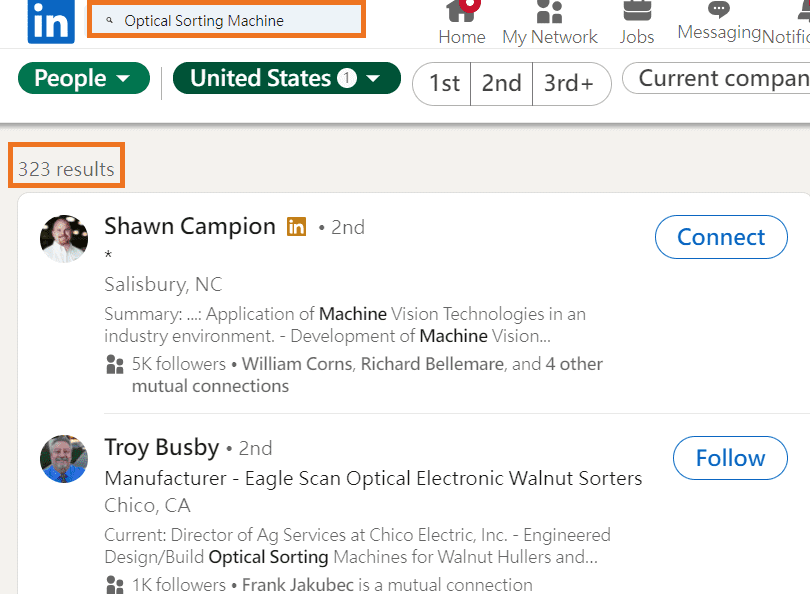
Task: Open the Current company filter dropdown
Action: [x=717, y=79]
